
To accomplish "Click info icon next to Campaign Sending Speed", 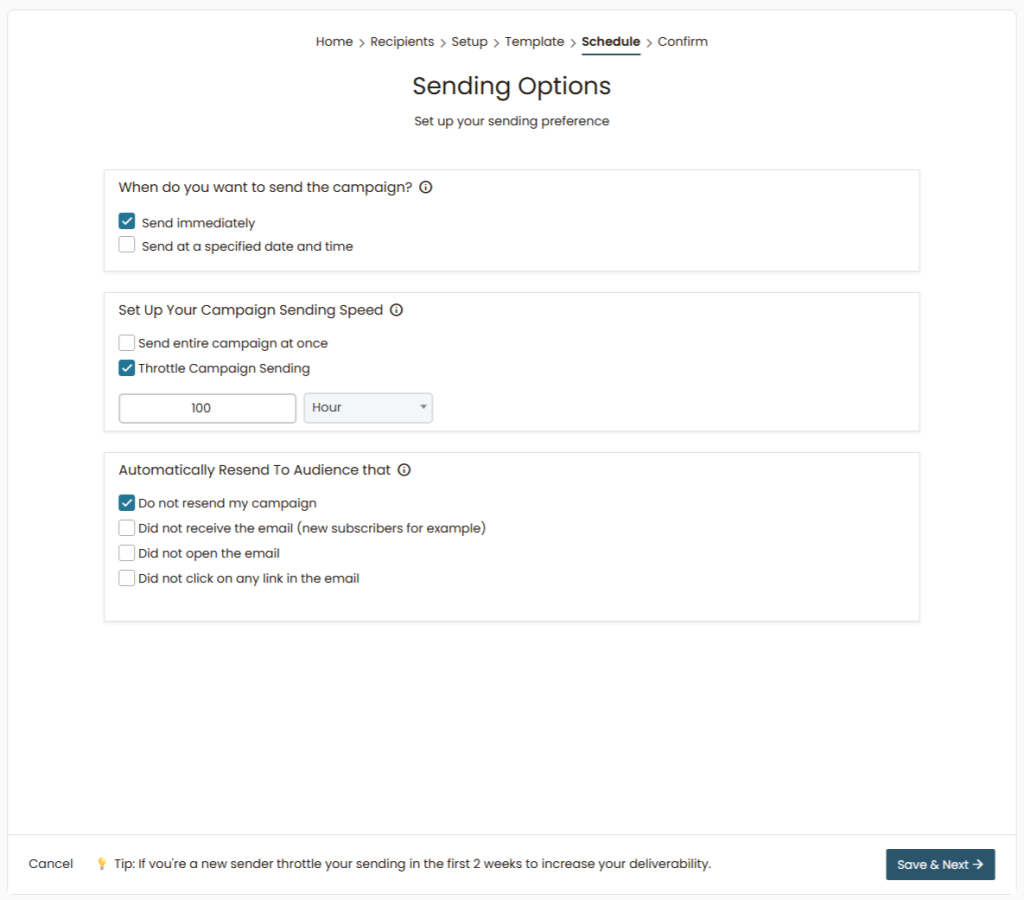I will (396, 310).
